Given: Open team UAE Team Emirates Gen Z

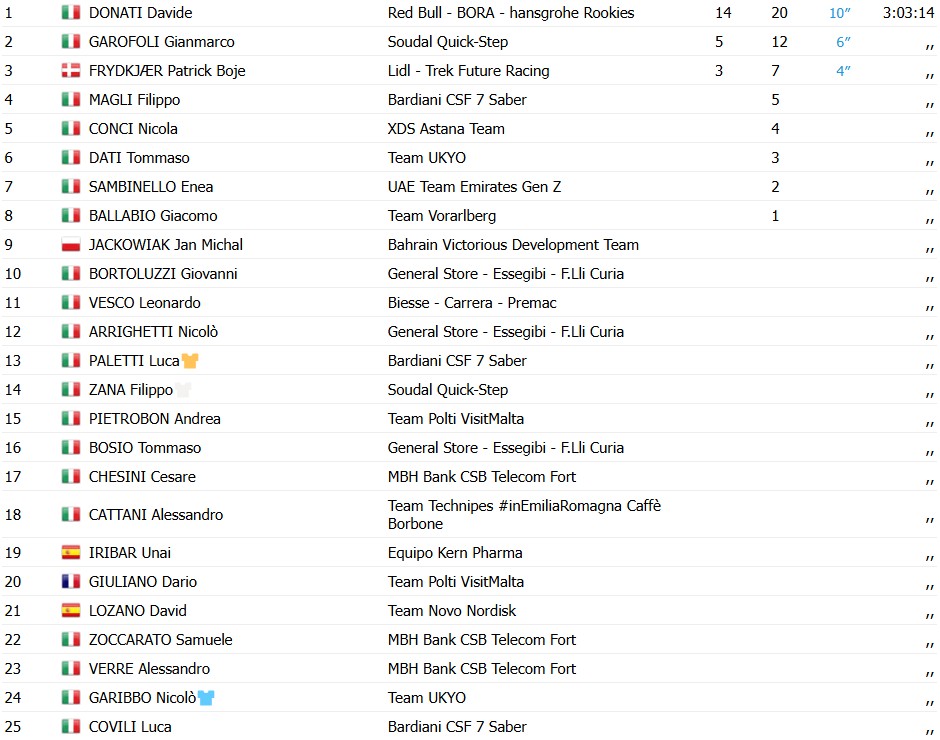Looking at the screenshot, I should point(474,186).
